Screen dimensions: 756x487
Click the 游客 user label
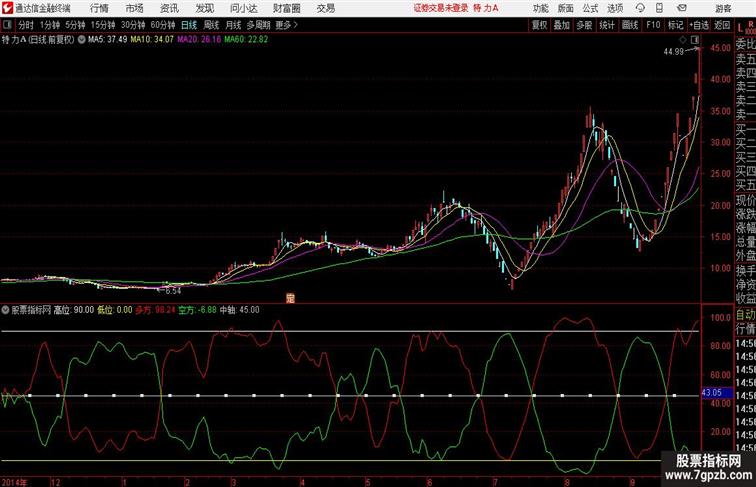[x=723, y=8]
